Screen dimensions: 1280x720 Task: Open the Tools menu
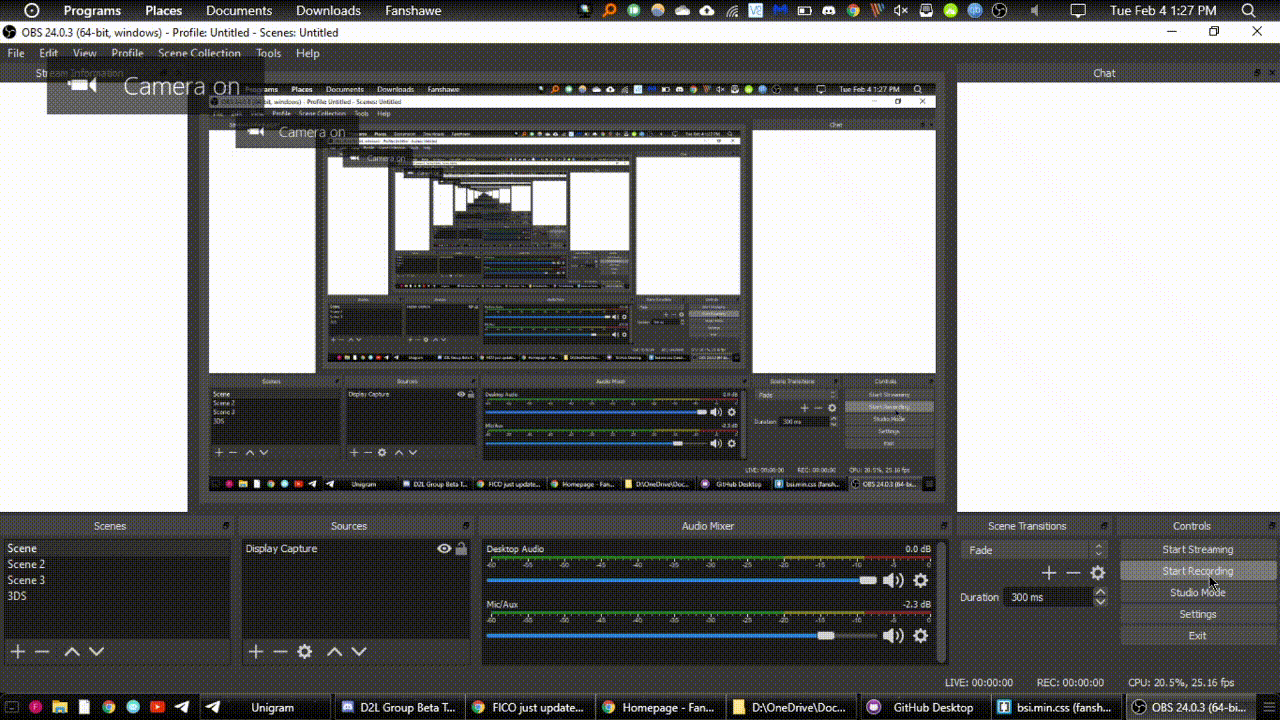tap(268, 53)
